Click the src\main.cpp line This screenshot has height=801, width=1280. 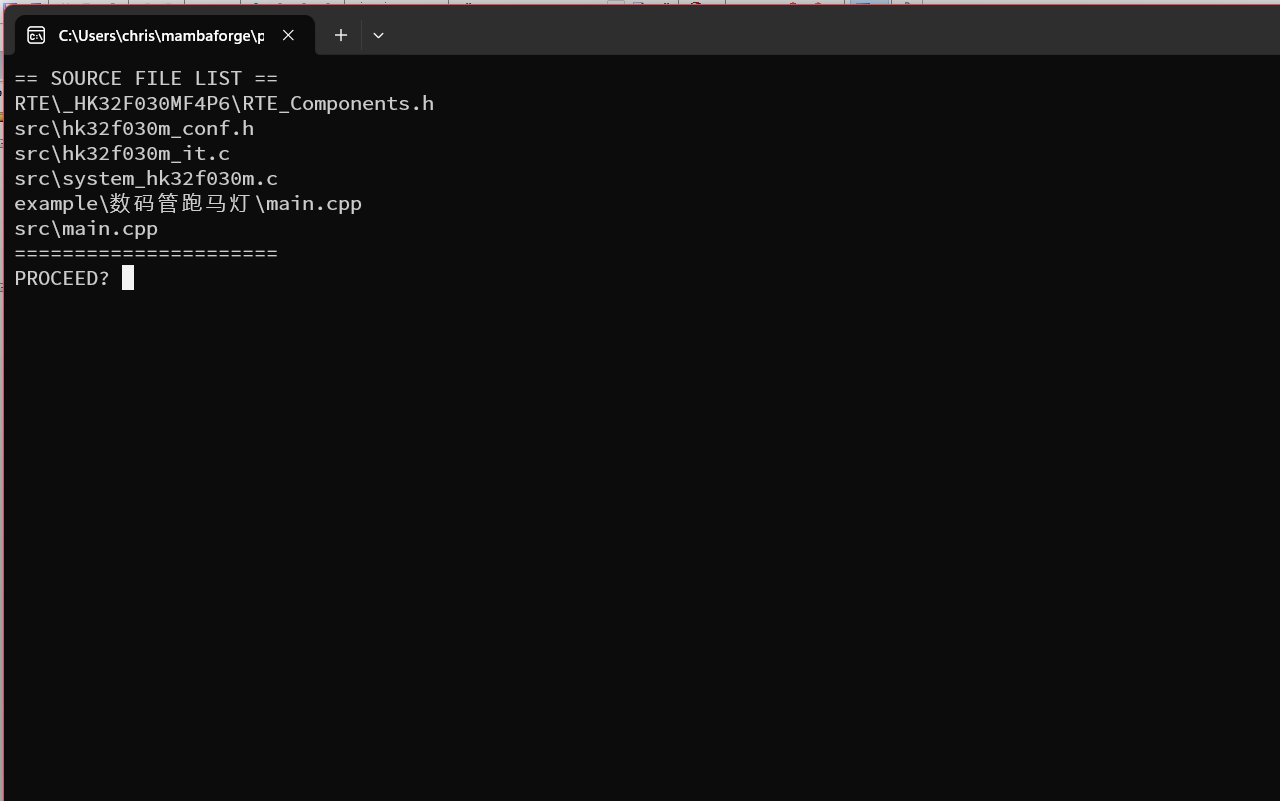click(86, 228)
